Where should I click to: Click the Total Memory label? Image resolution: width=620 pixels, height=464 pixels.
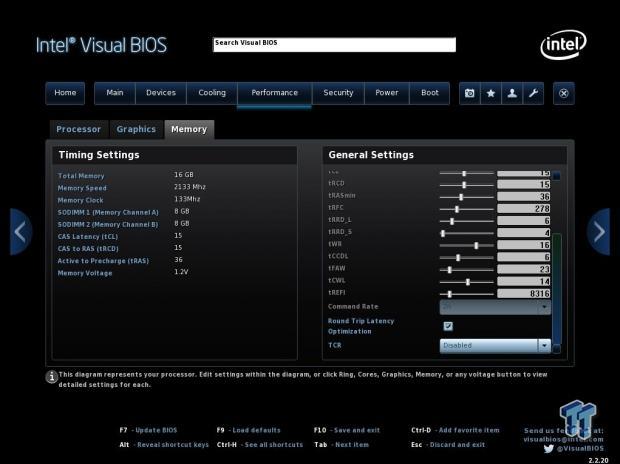81,176
